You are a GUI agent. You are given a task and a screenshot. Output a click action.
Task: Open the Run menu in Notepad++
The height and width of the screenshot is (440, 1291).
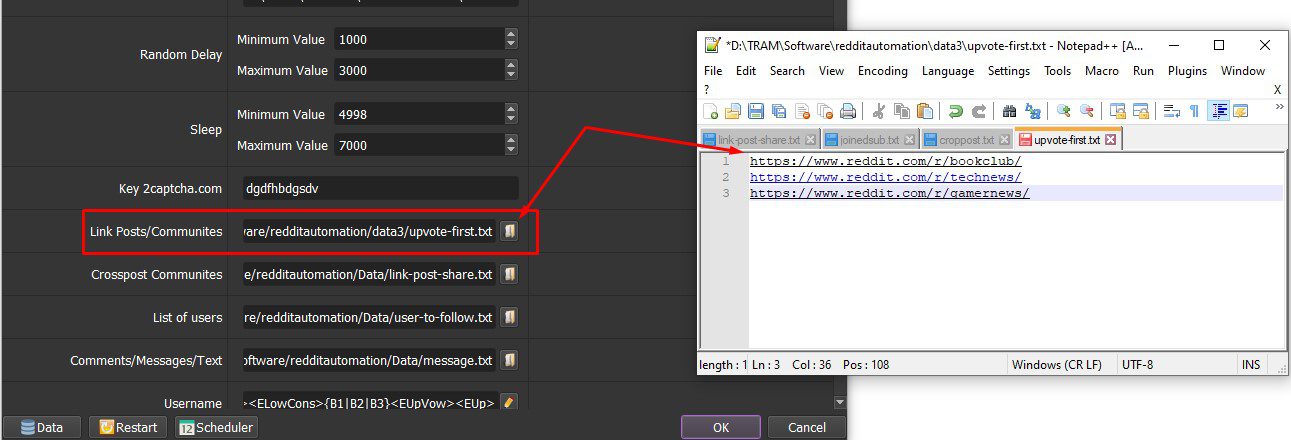tap(1143, 71)
